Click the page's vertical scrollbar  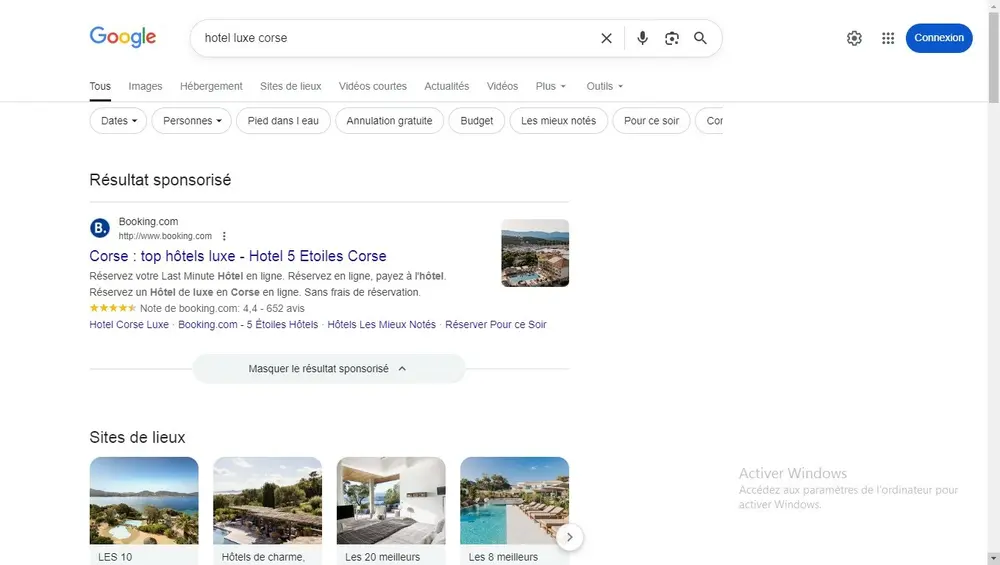[x=992, y=300]
